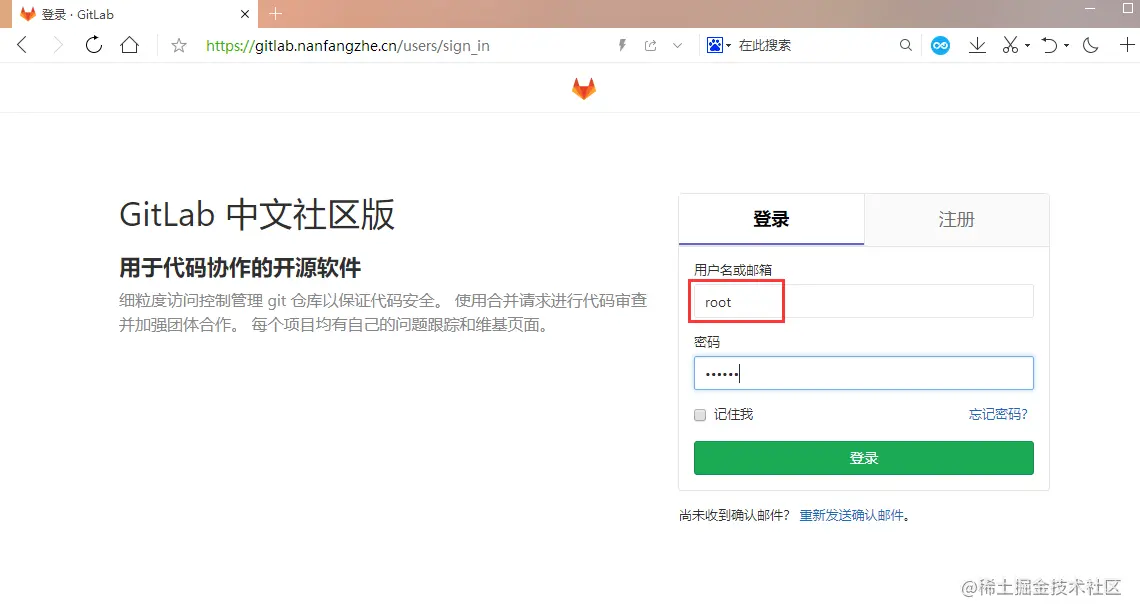Go to the browser home page icon

tap(129, 45)
